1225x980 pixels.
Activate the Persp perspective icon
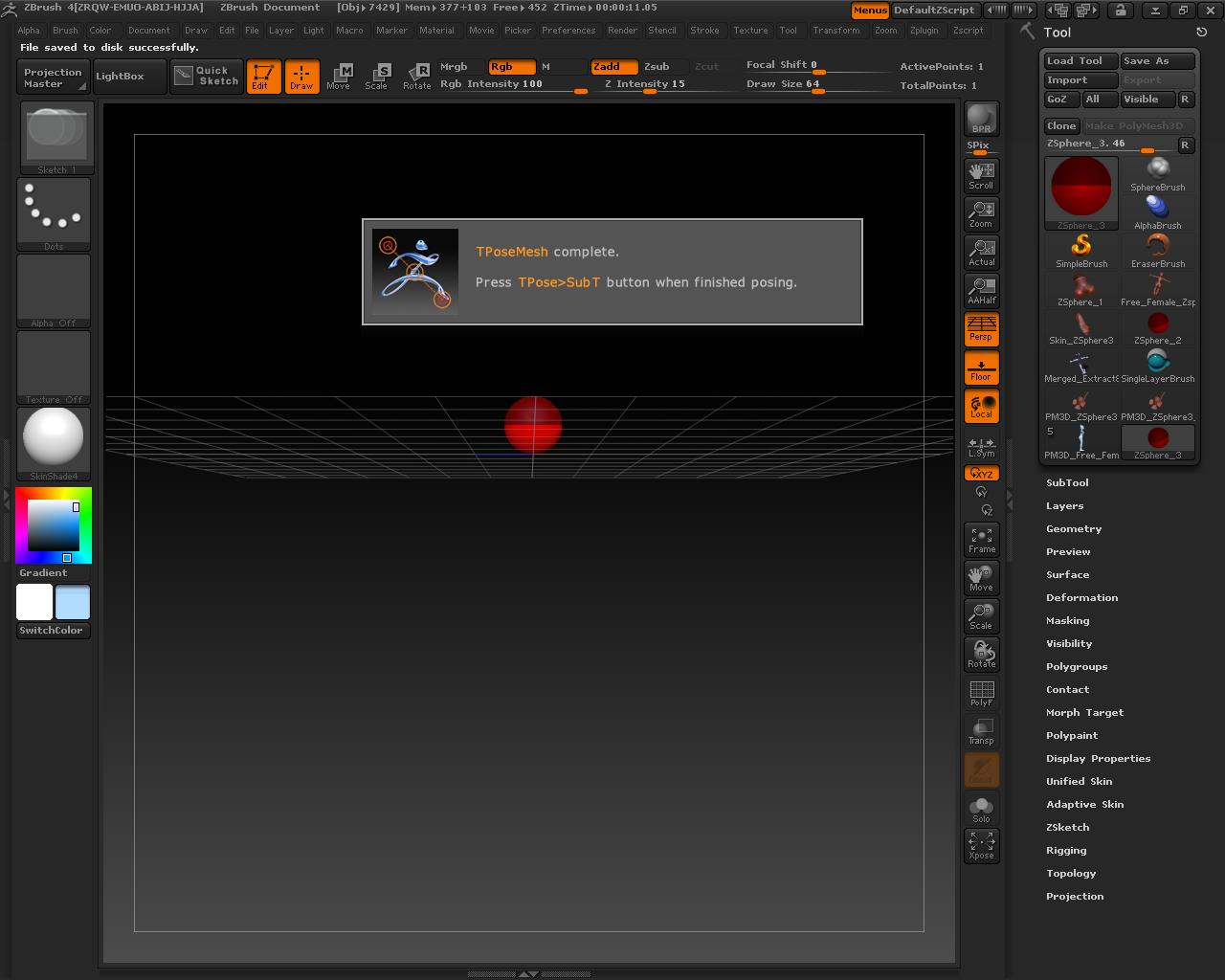click(981, 329)
